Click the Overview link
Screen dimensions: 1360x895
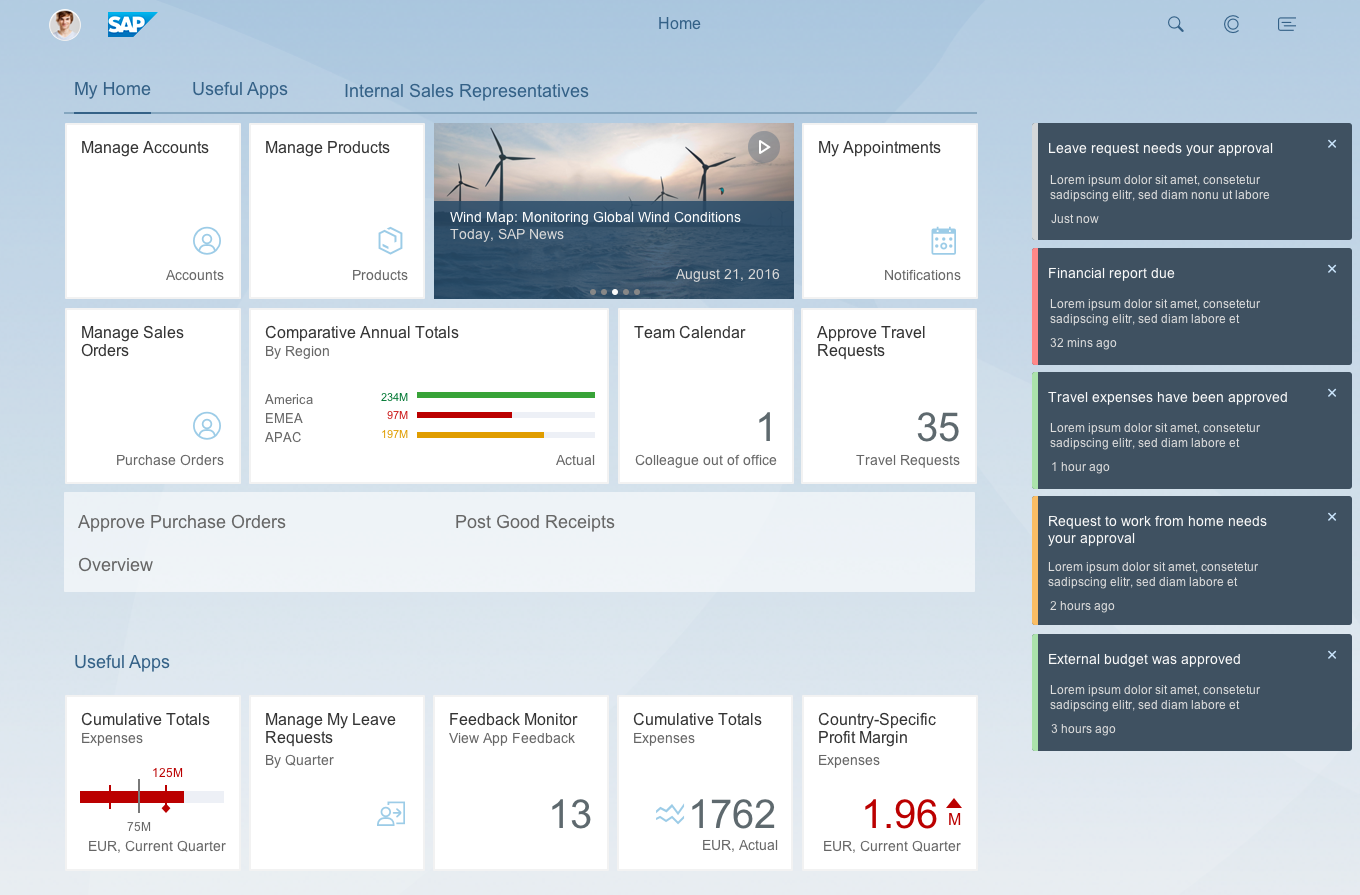point(116,565)
